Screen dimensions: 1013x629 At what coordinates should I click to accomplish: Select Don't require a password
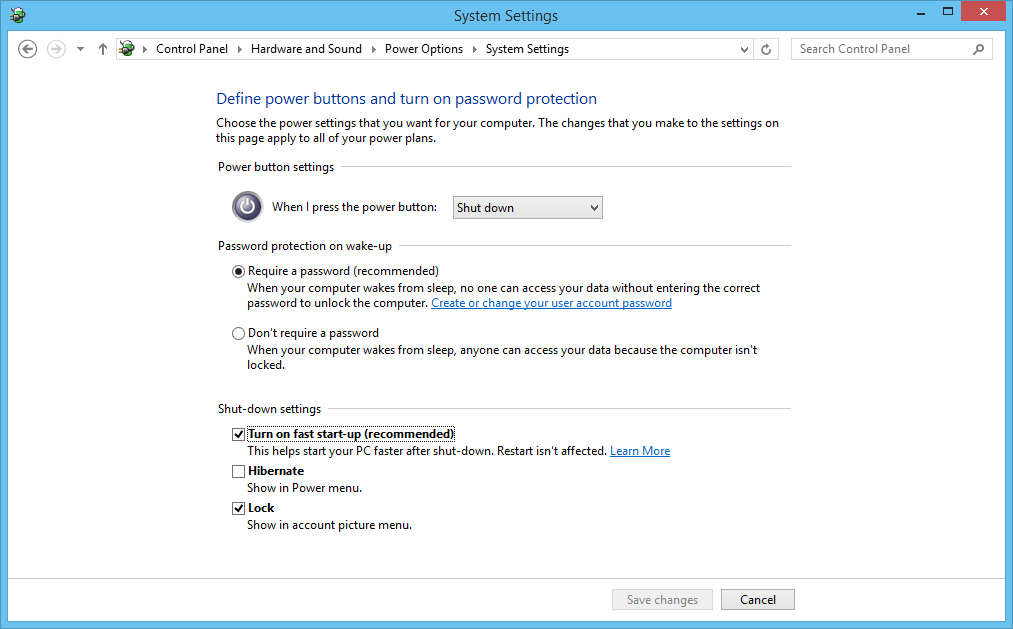pos(238,332)
